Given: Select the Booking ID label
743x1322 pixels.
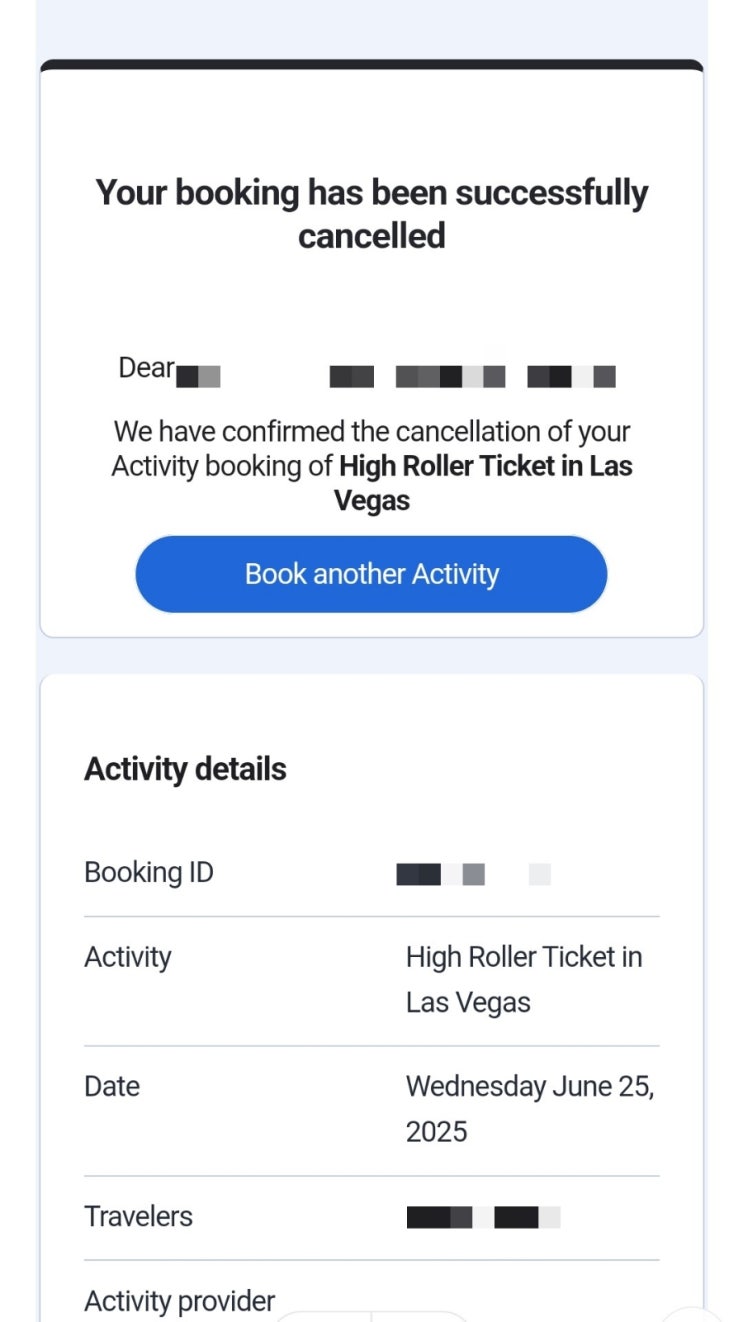Looking at the screenshot, I should point(148,872).
